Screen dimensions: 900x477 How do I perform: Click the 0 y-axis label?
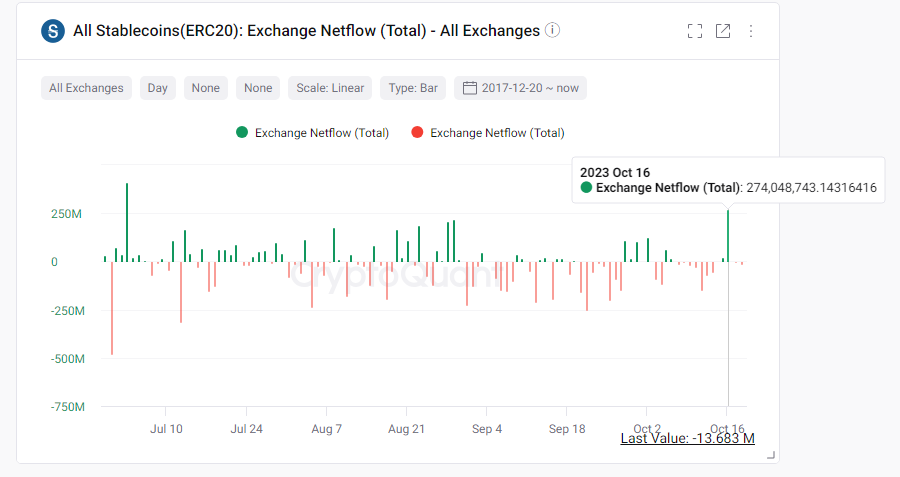click(x=55, y=262)
